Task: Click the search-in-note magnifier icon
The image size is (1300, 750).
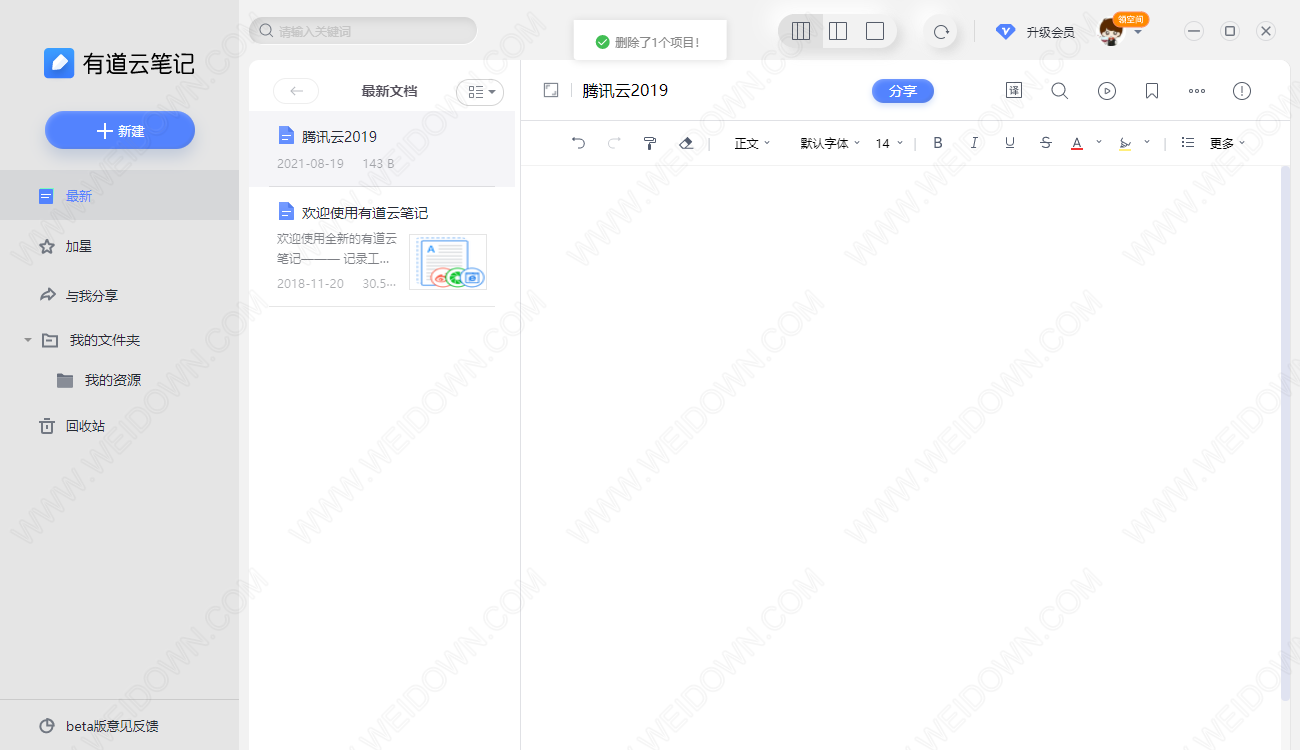Action: [1060, 91]
